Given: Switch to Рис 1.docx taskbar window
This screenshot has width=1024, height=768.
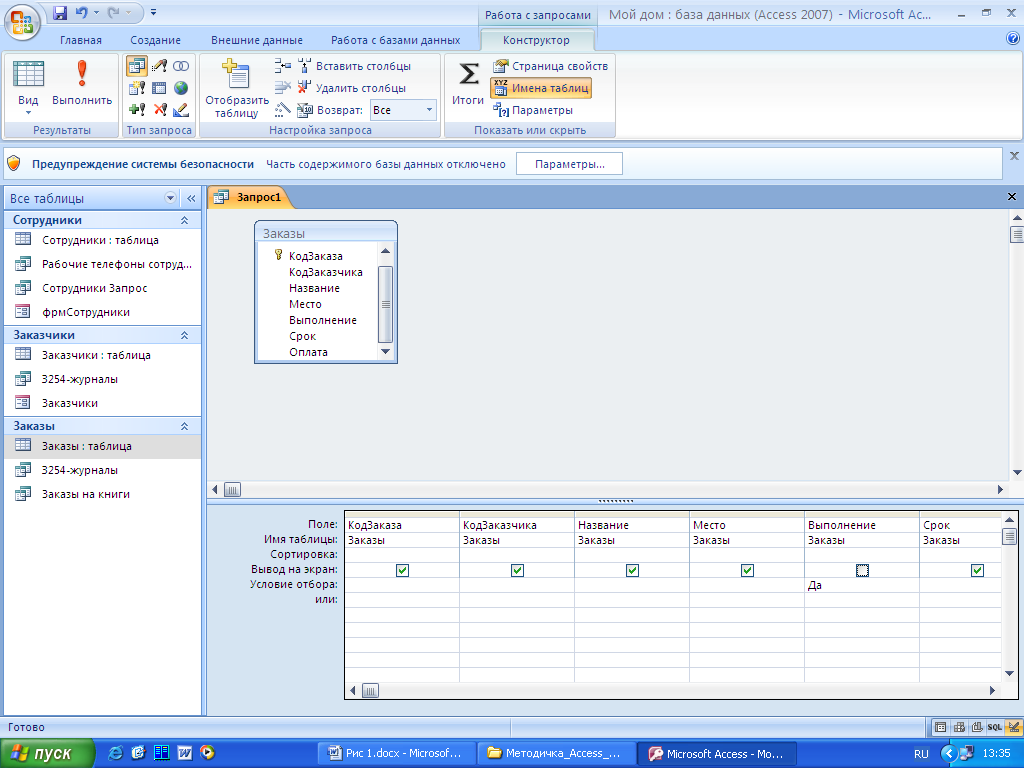Looking at the screenshot, I should click(x=396, y=754).
